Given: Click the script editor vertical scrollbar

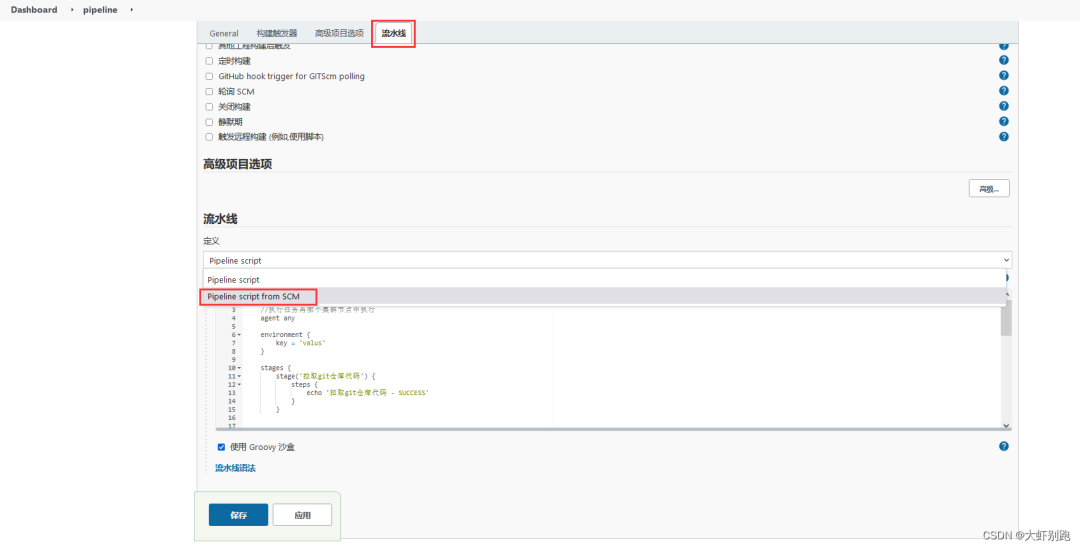Looking at the screenshot, I should pyautogui.click(x=1006, y=365).
